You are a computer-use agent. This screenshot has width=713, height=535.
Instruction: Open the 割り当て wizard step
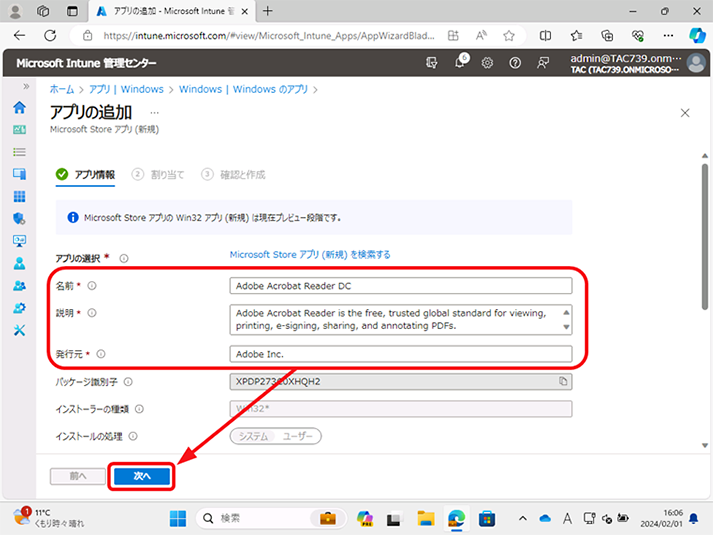pyautogui.click(x=158, y=175)
